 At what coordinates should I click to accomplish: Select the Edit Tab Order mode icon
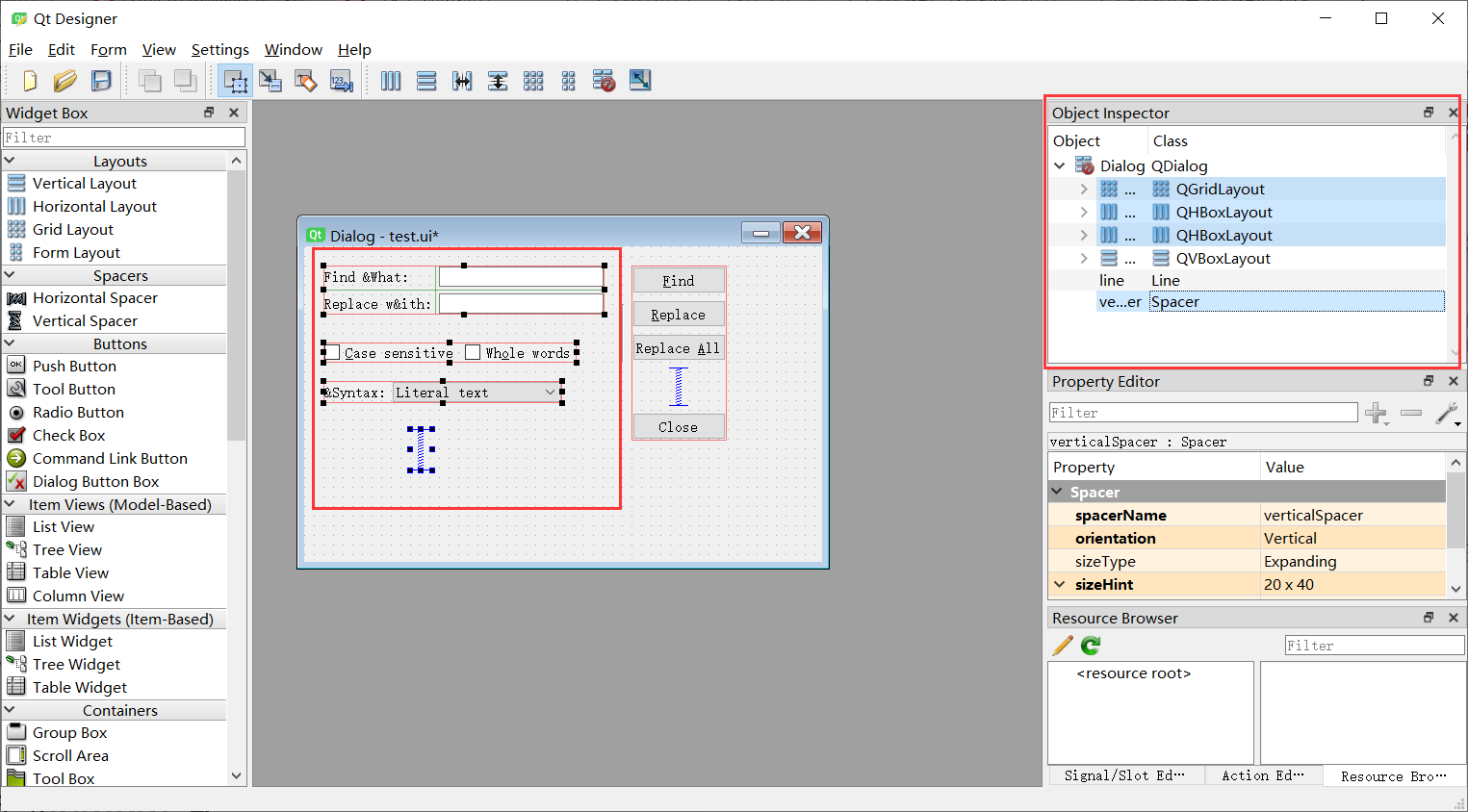pos(342,81)
